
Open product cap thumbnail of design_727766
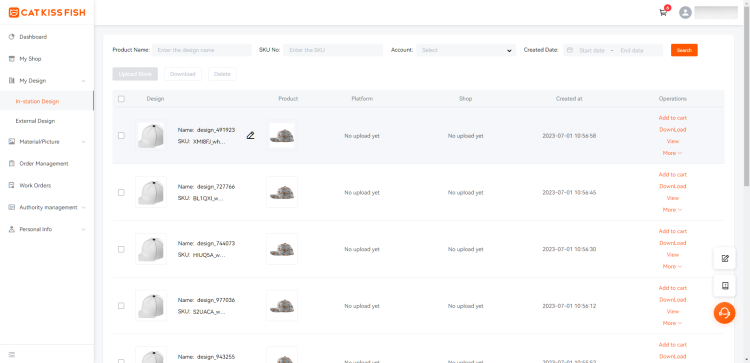pos(282,192)
